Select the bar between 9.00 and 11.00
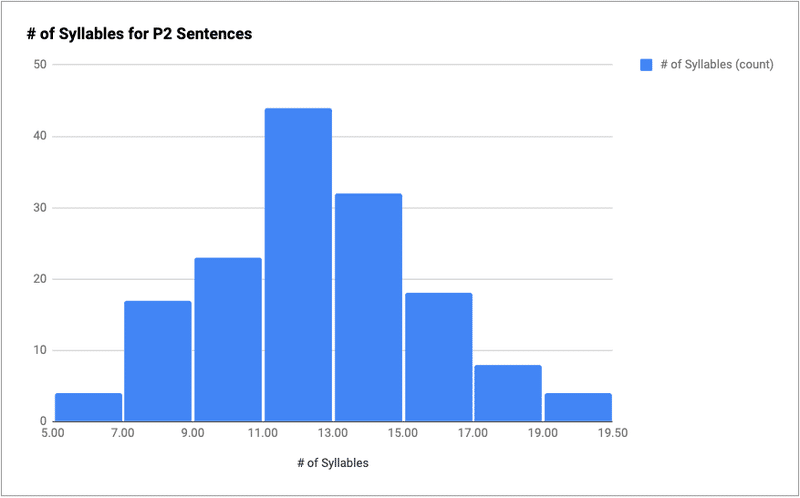800x498 pixels. tap(228, 339)
